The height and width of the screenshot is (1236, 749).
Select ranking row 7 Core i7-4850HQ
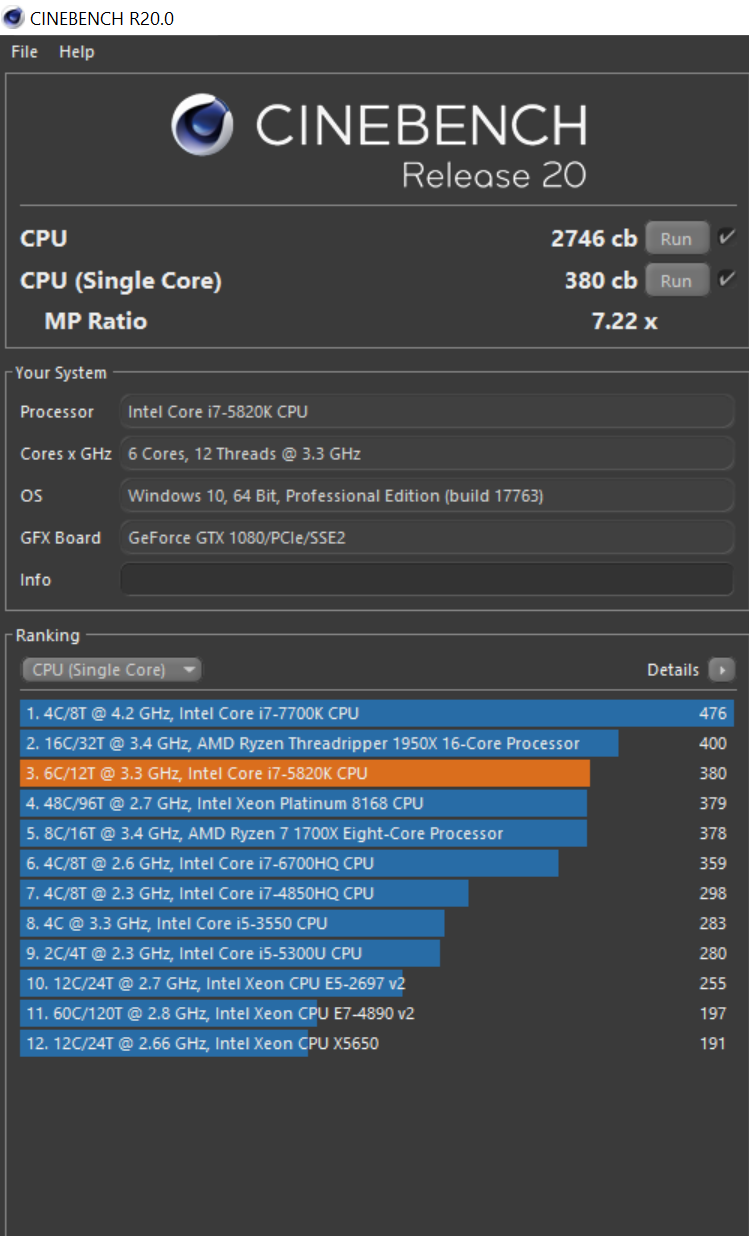click(x=377, y=893)
